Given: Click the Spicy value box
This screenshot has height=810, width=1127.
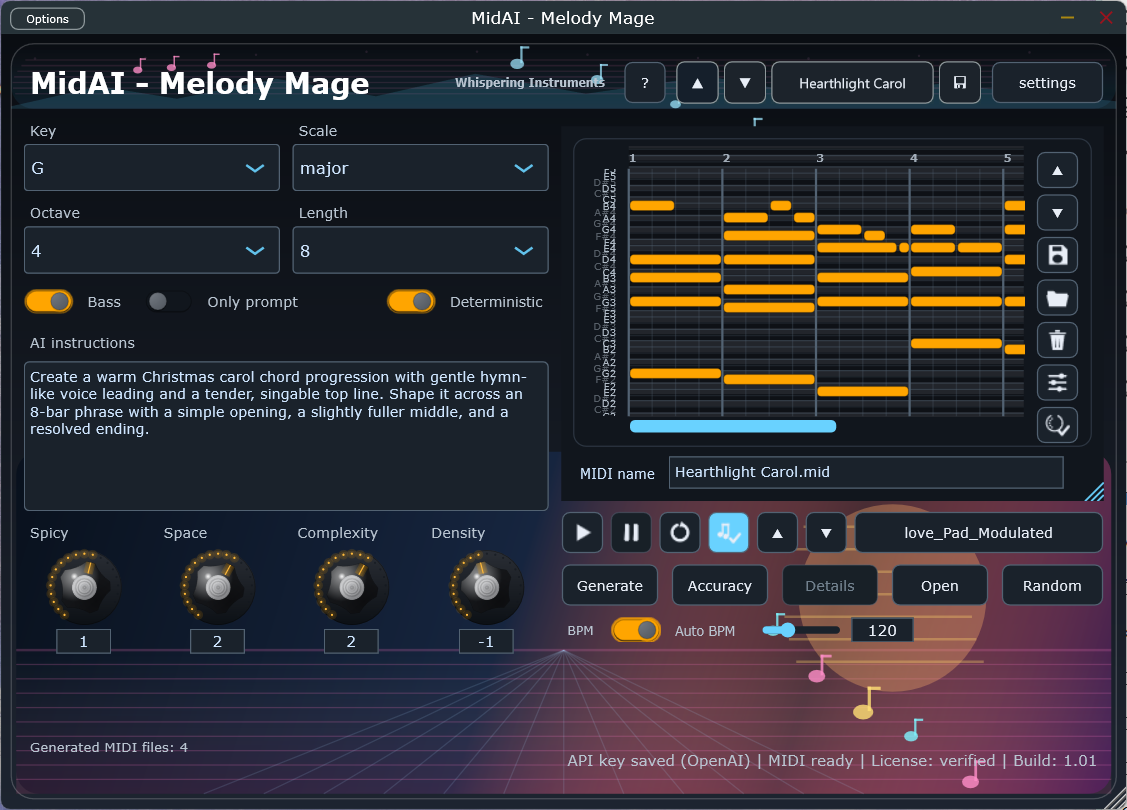Looking at the screenshot, I should [83, 641].
